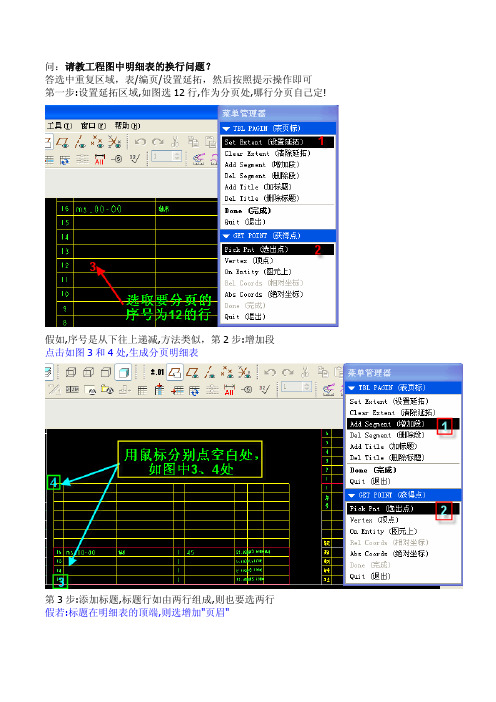
Task: Click the scissors Cut icon in the first figure
Action: [x=175, y=142]
